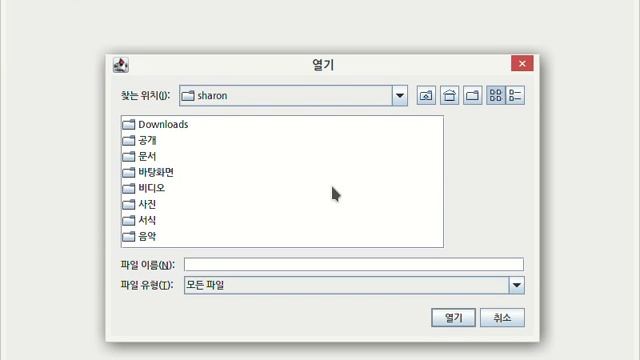640x360 pixels.
Task: Switch to list view
Action: click(x=496, y=96)
